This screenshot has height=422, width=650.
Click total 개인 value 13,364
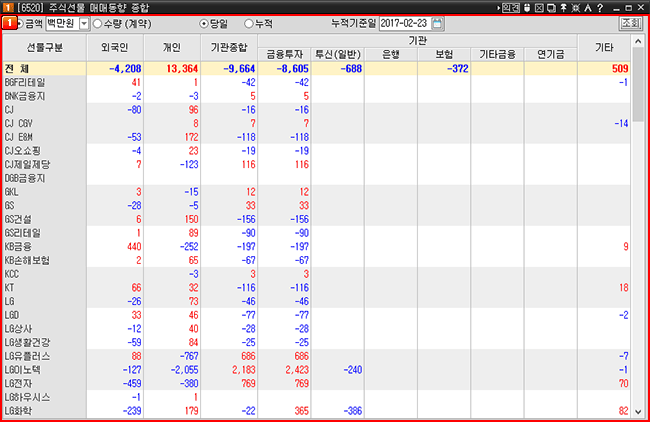[x=182, y=69]
